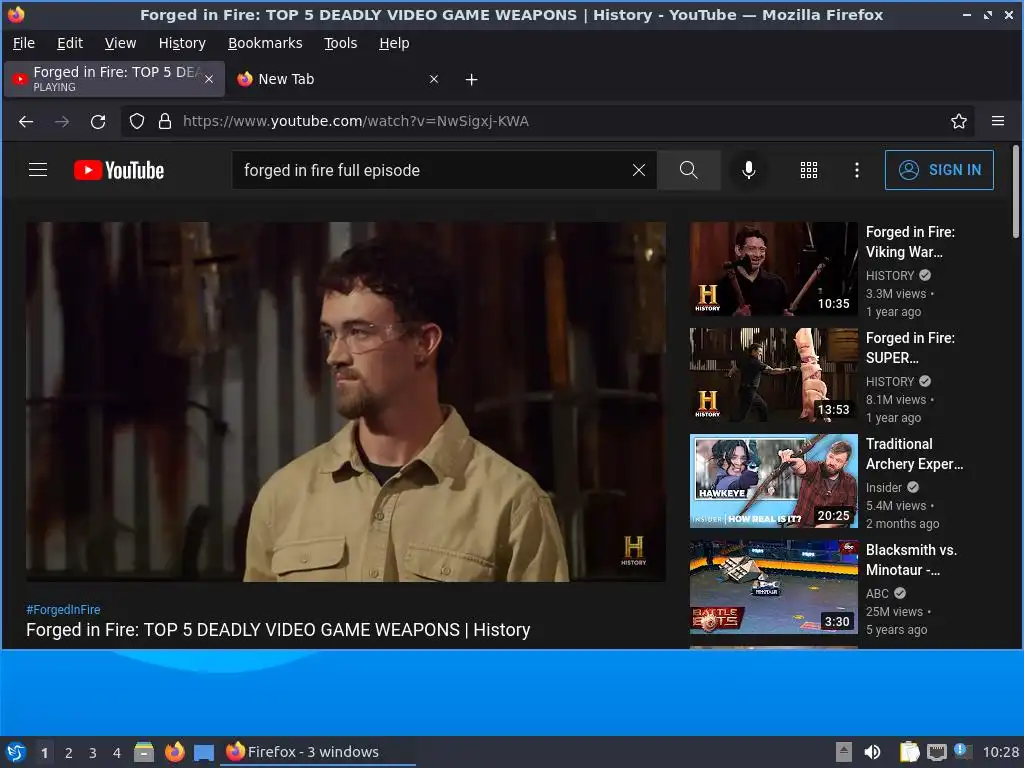Image resolution: width=1024 pixels, height=768 pixels.
Task: Open the View menu
Action: [x=120, y=43]
